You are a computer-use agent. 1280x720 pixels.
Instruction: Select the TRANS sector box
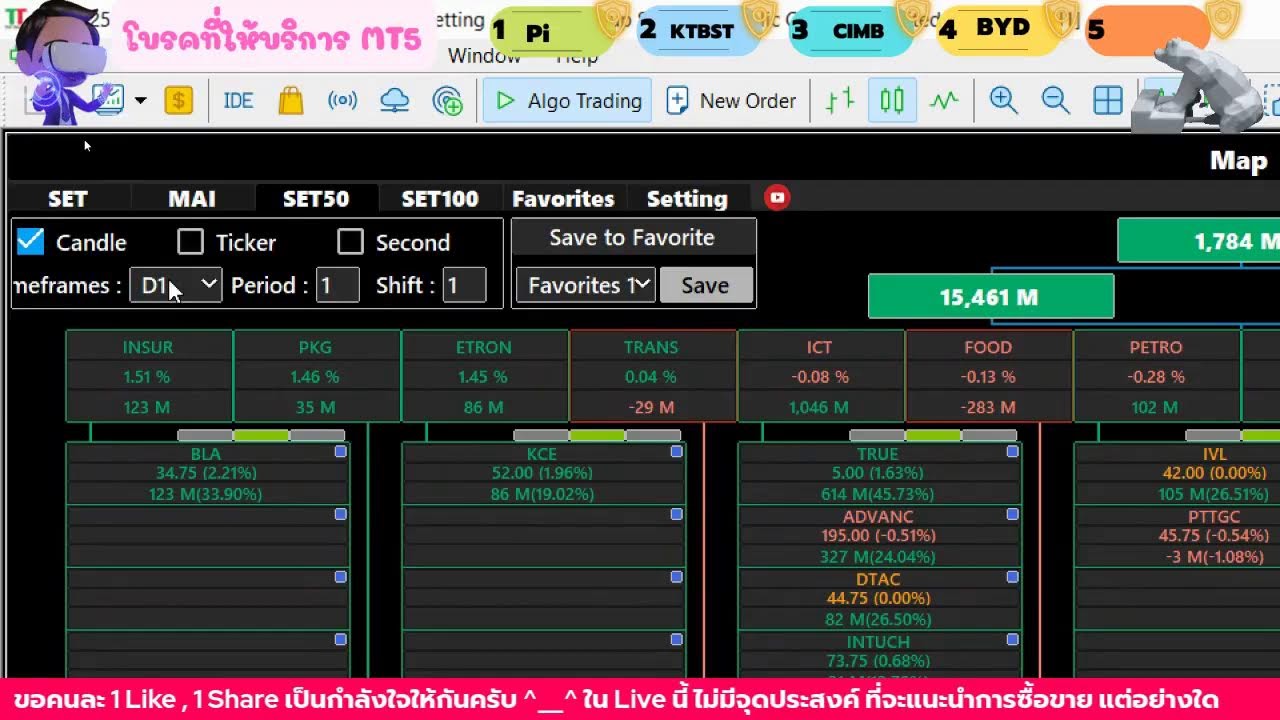pyautogui.click(x=652, y=377)
